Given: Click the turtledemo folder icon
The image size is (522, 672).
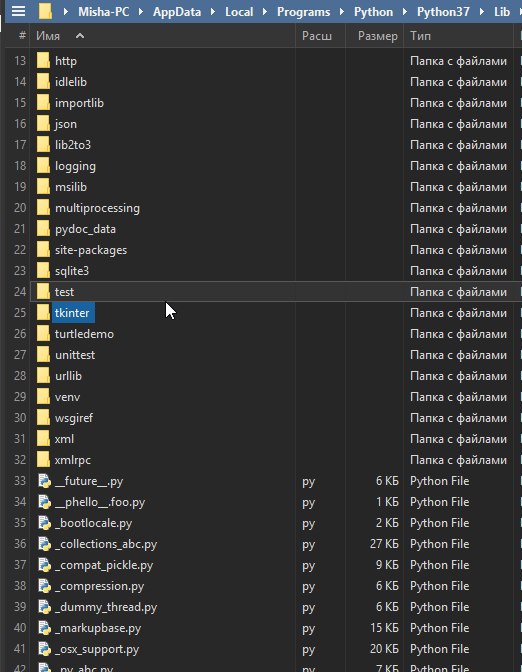Looking at the screenshot, I should pos(43,334).
